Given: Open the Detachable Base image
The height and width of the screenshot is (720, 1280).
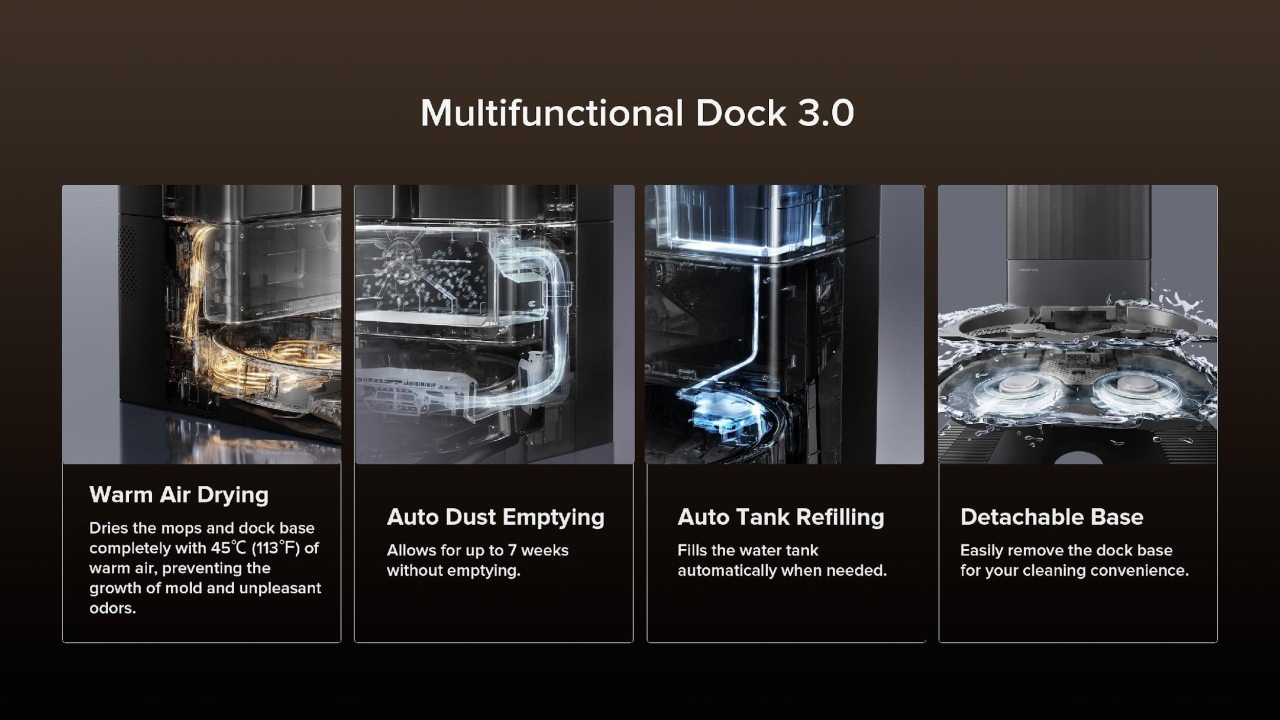Looking at the screenshot, I should coord(1078,324).
